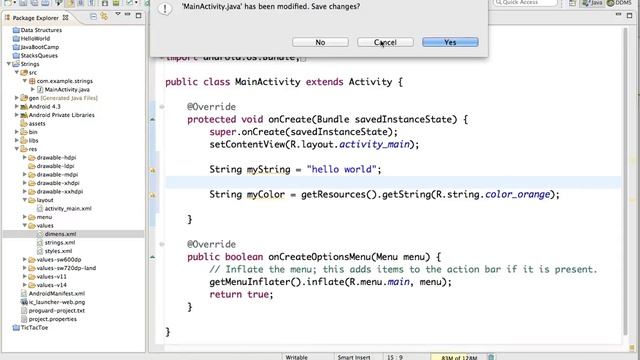Screen dimensions: 640x360
Task: Click the 15 : 9 cursor position entry
Action: [x=394, y=357]
